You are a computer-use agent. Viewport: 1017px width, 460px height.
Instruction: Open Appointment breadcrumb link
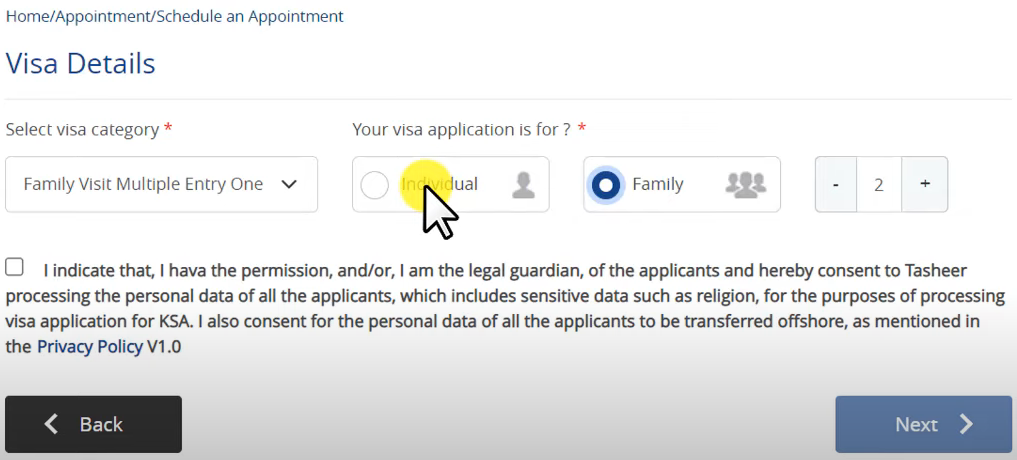(104, 16)
